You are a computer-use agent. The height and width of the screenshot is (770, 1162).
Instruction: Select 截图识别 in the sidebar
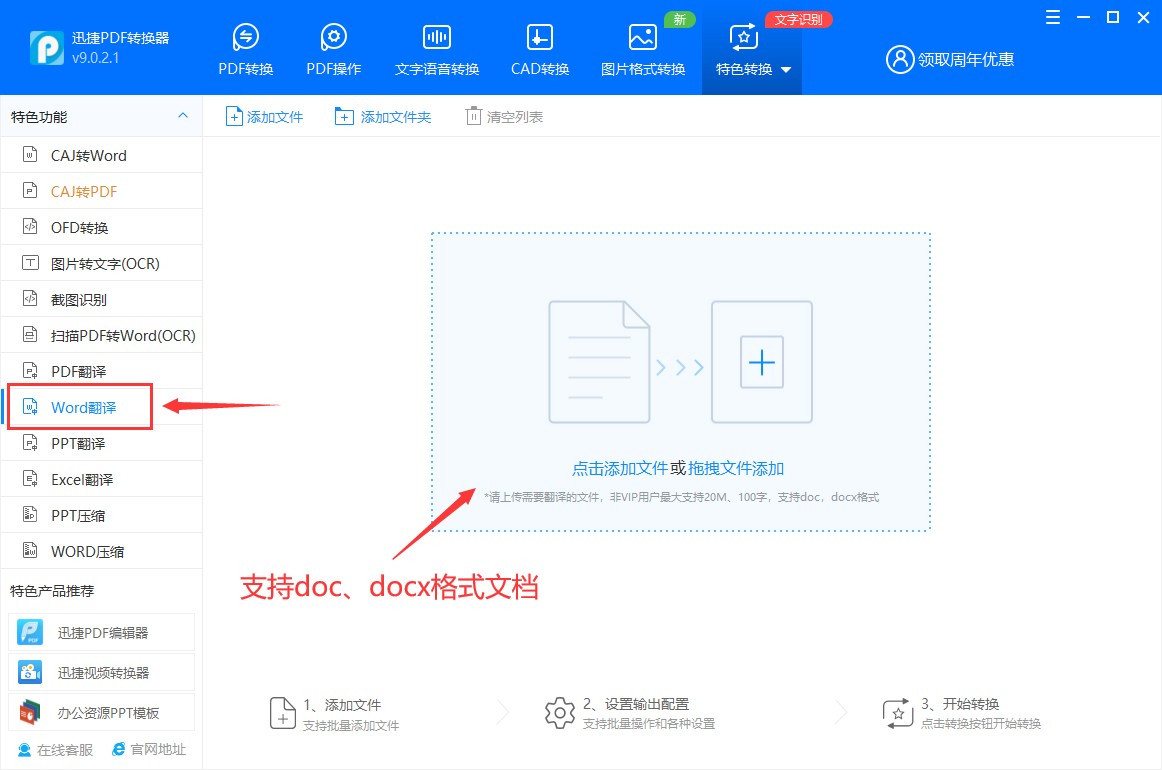point(102,299)
